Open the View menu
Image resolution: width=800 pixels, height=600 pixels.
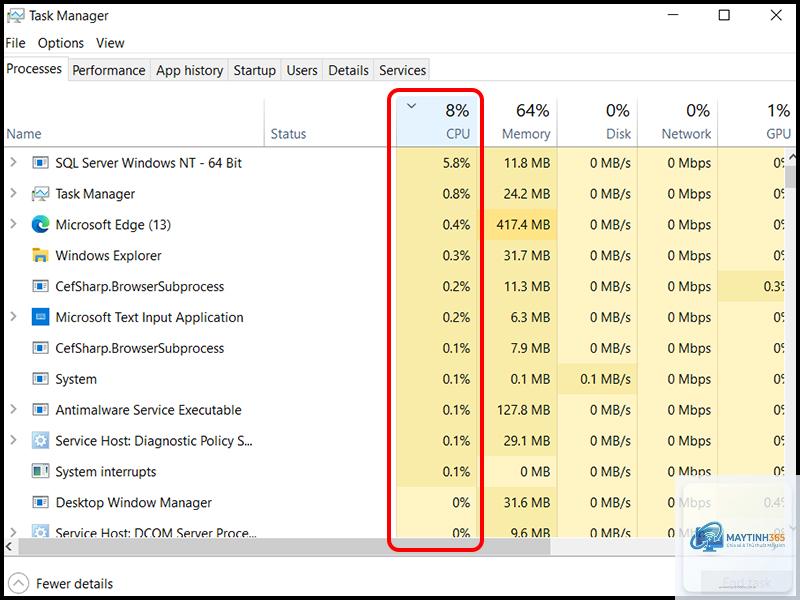coord(110,43)
